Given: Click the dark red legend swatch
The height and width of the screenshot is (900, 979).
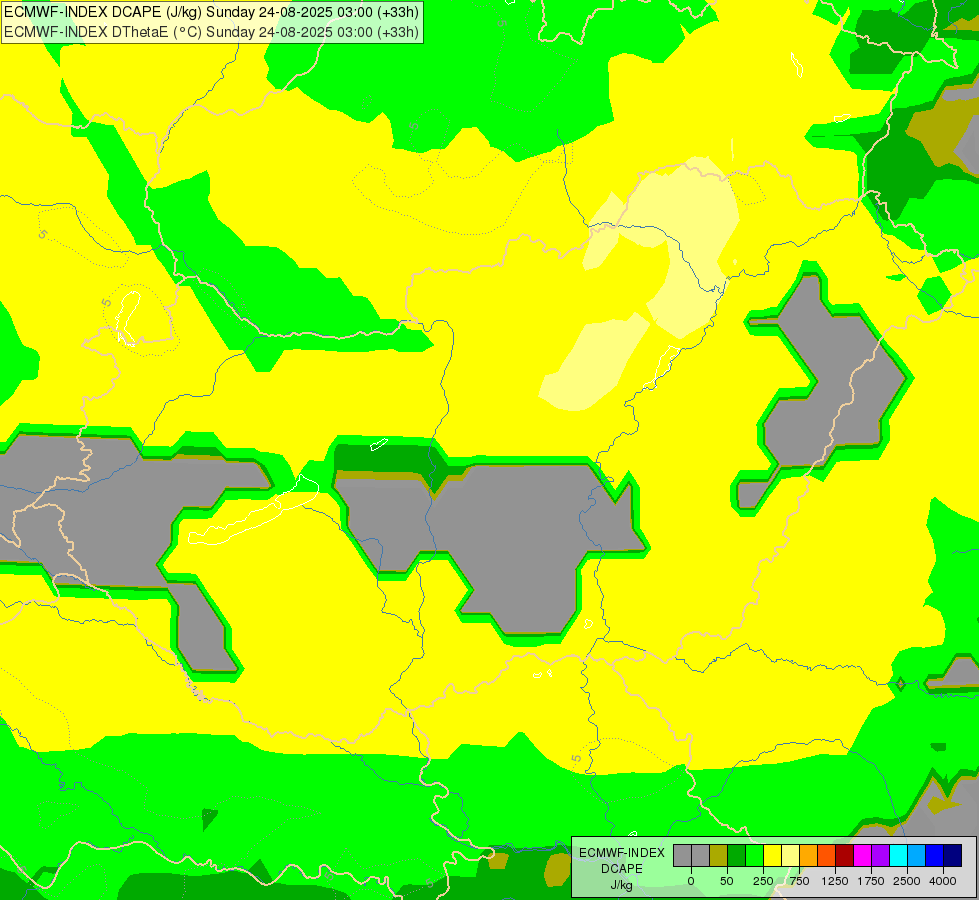Looking at the screenshot, I should pyautogui.click(x=845, y=855).
